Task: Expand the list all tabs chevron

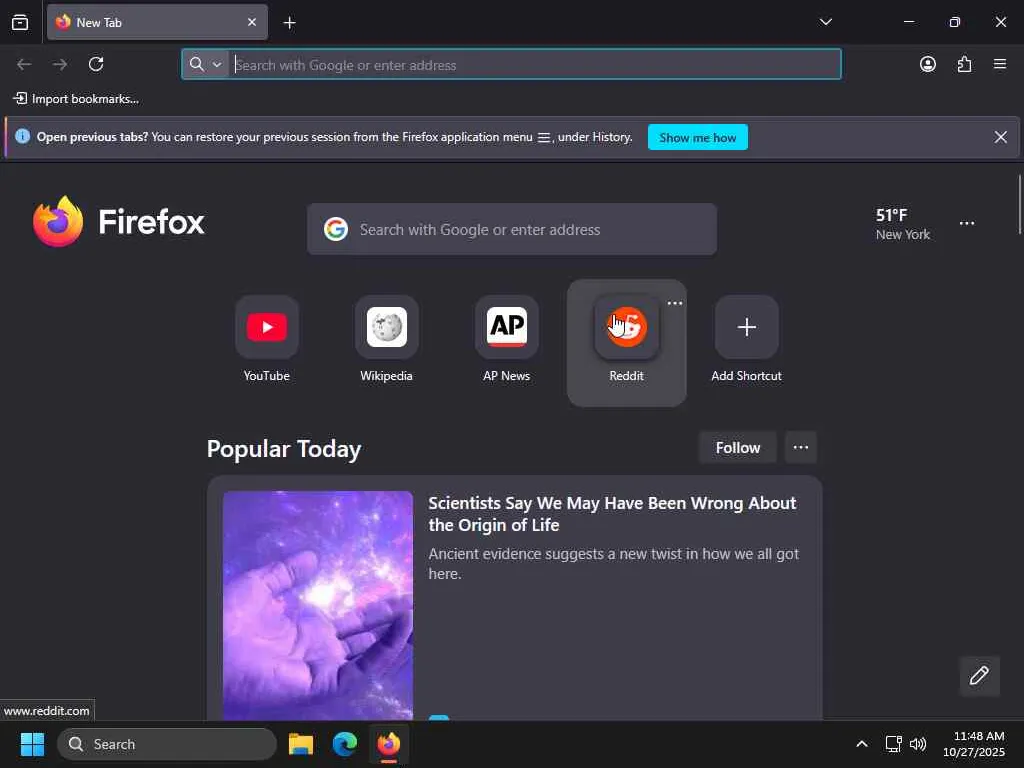Action: [825, 22]
